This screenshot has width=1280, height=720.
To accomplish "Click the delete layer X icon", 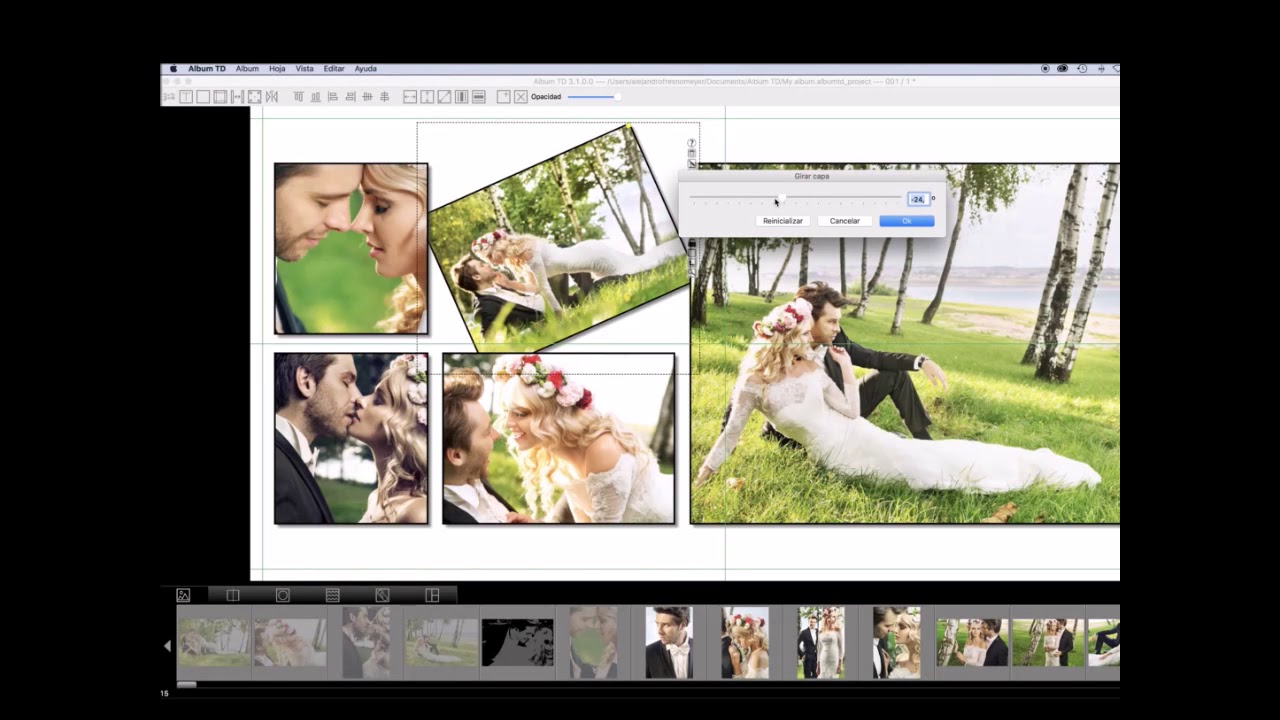I will click(x=521, y=97).
